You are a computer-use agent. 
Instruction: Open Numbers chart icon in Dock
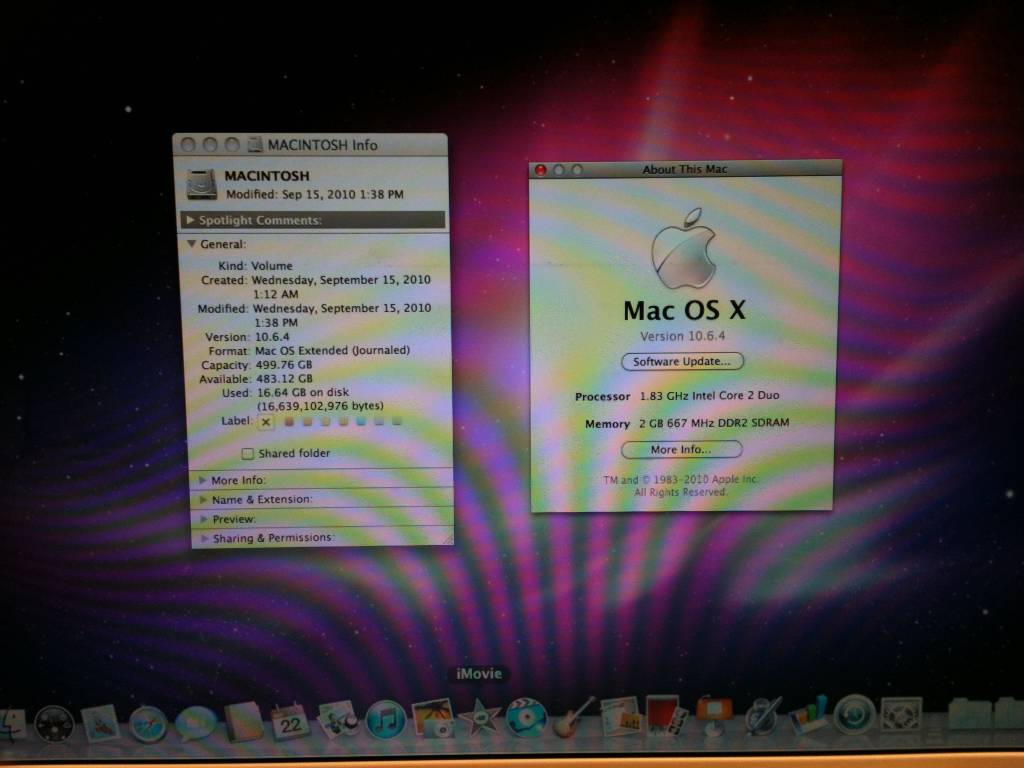coord(808,715)
